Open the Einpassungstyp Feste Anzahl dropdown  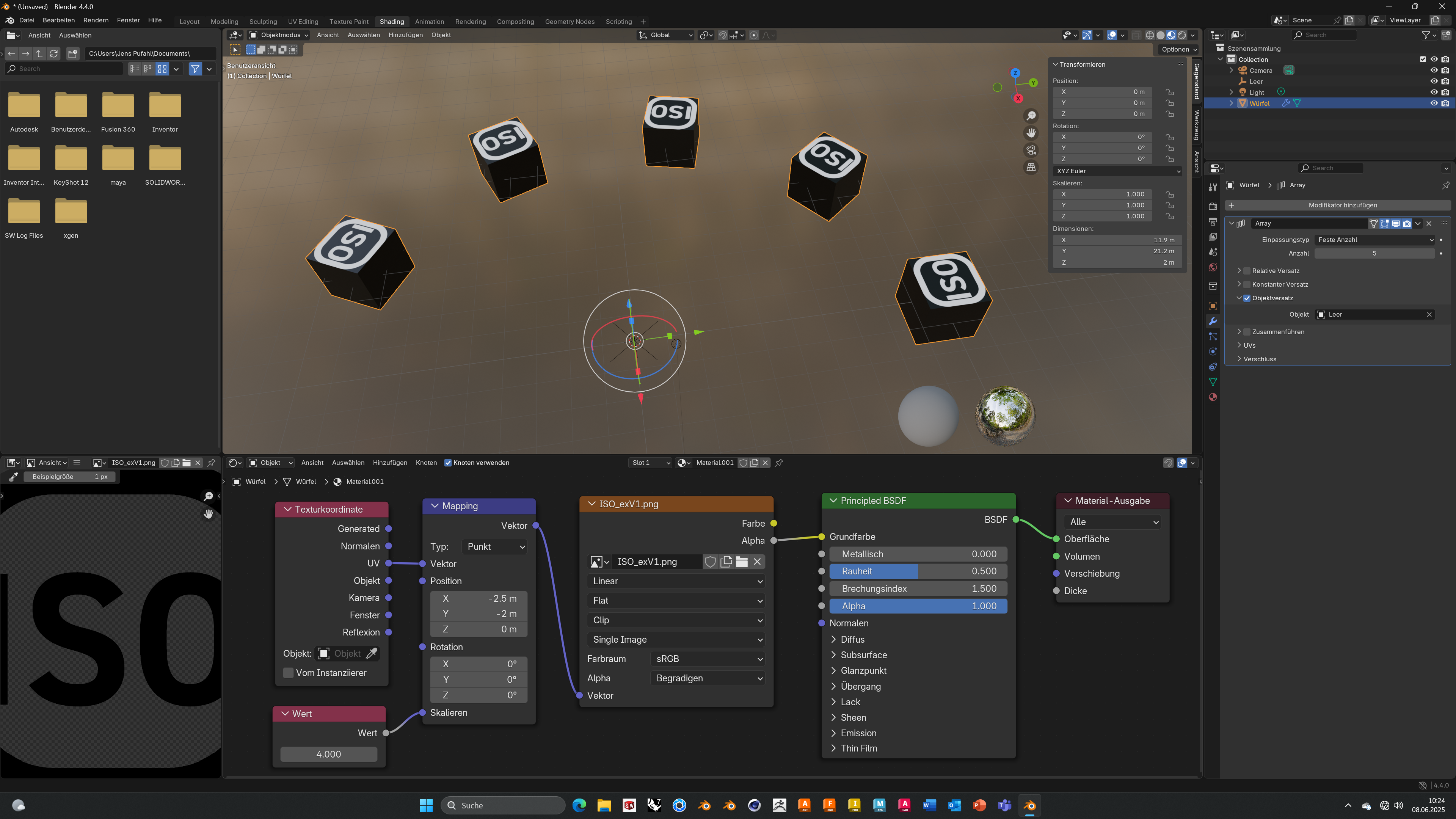click(1373, 240)
